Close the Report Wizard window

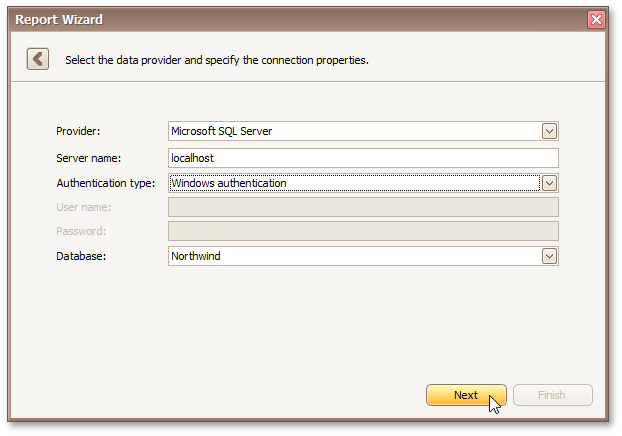[596, 20]
